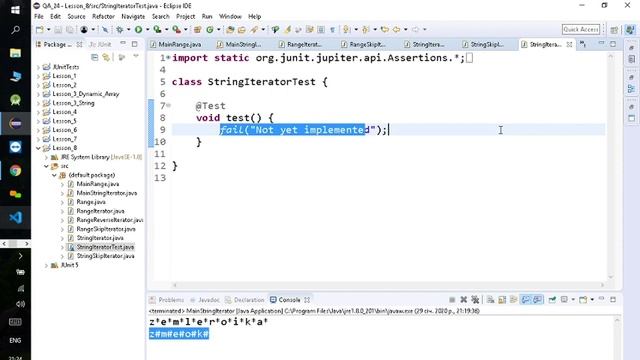Click the Back navigation arrow icon

pyautogui.click(x=396, y=29)
